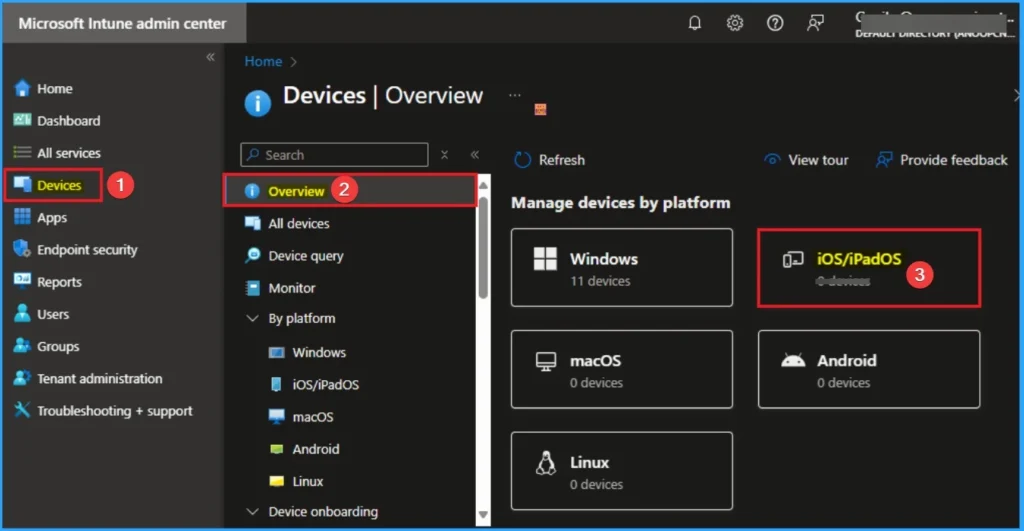Click the menu scrollbar up arrow
Viewport: 1024px width, 531px height.
(x=483, y=185)
